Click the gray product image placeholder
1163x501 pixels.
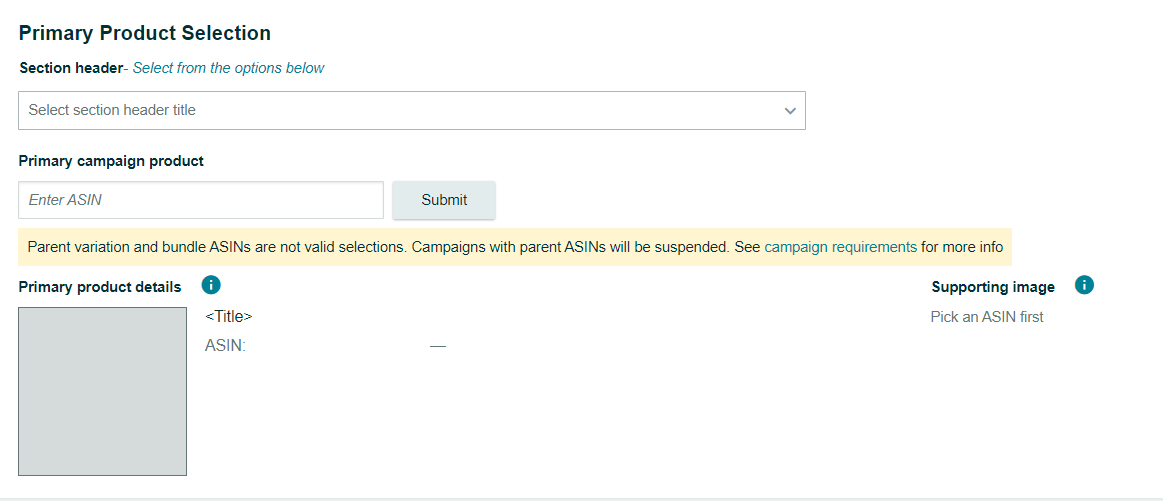point(102,391)
